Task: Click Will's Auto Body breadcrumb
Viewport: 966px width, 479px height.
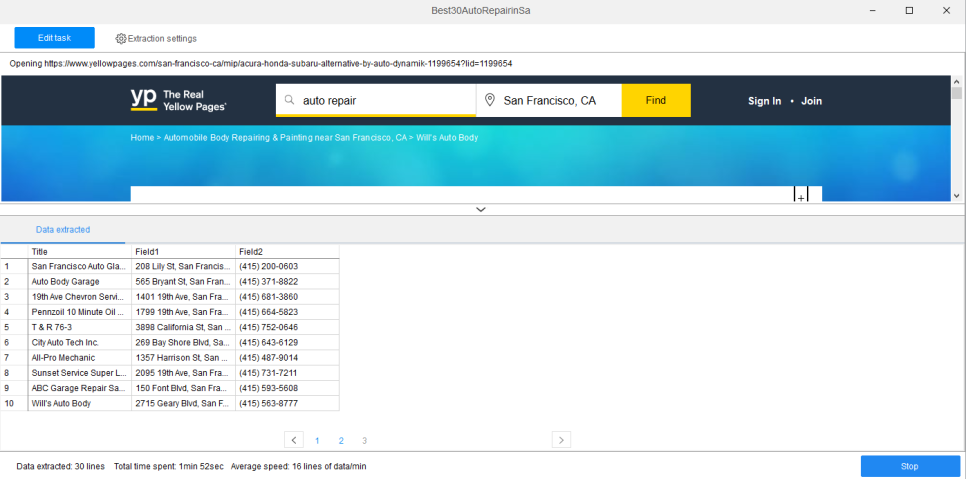Action: coord(447,137)
